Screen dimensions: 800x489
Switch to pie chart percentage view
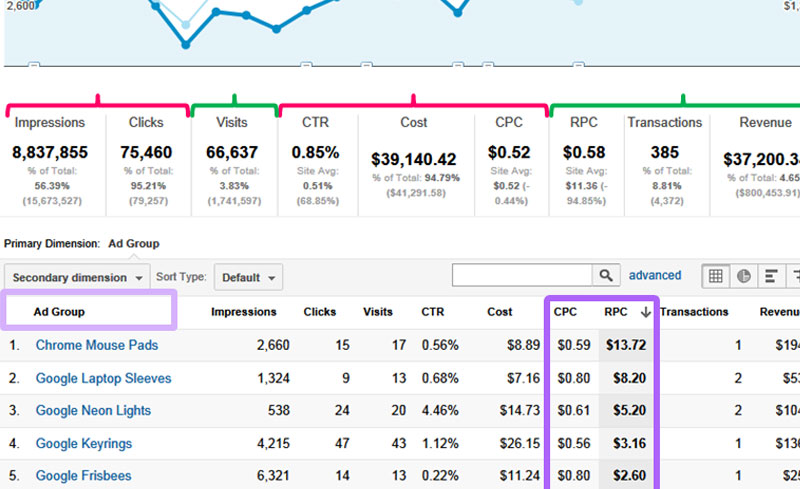(x=743, y=276)
